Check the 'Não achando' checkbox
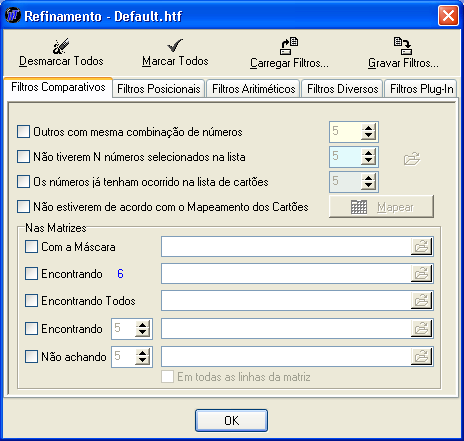 click(31, 357)
